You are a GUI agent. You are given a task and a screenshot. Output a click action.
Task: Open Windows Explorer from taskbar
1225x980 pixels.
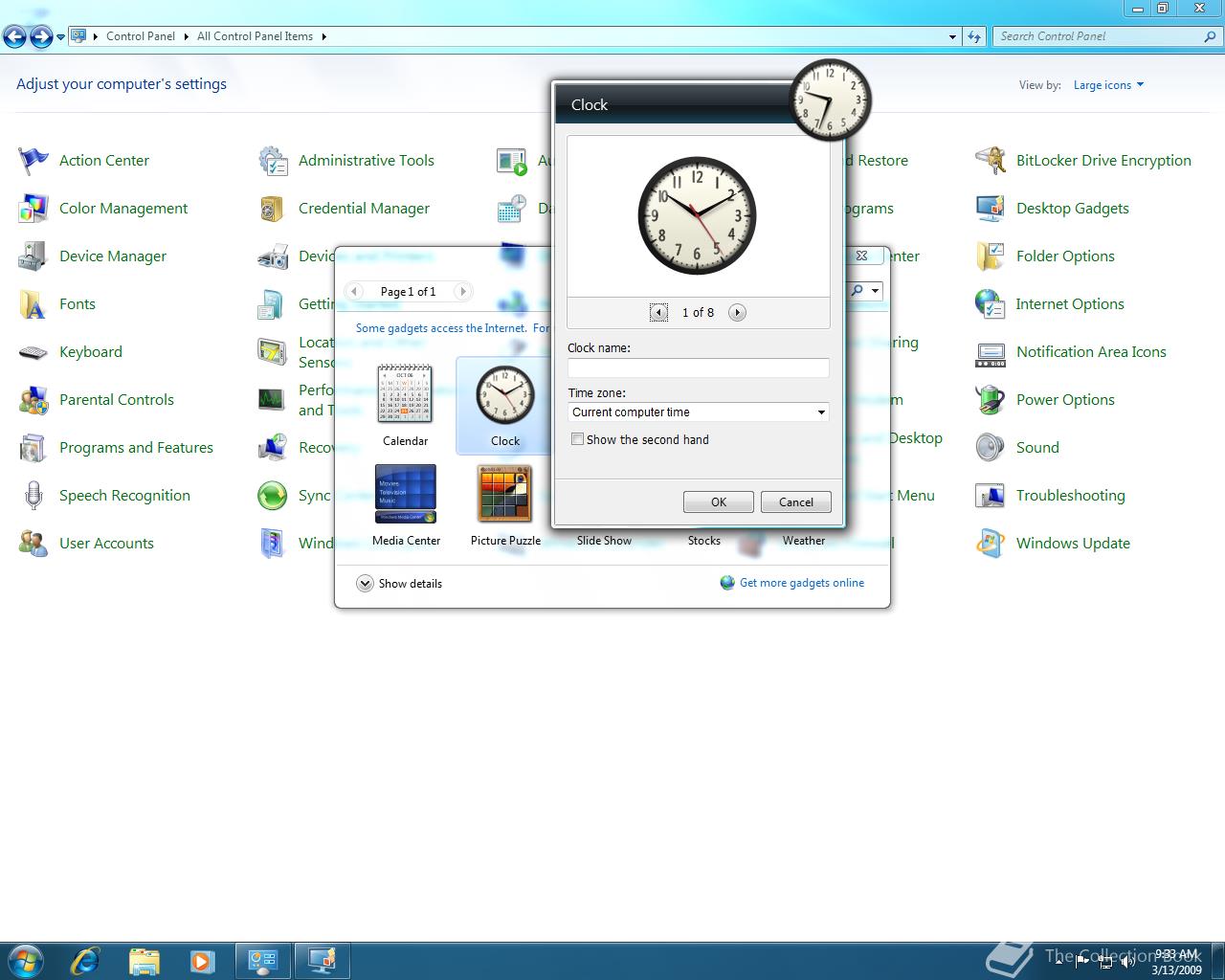pos(144,960)
